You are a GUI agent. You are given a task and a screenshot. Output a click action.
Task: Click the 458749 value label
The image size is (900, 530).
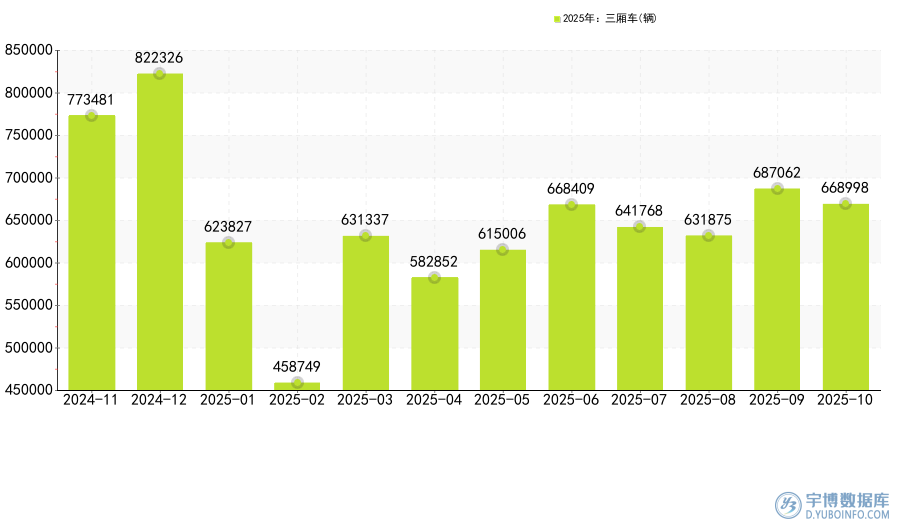(x=297, y=367)
